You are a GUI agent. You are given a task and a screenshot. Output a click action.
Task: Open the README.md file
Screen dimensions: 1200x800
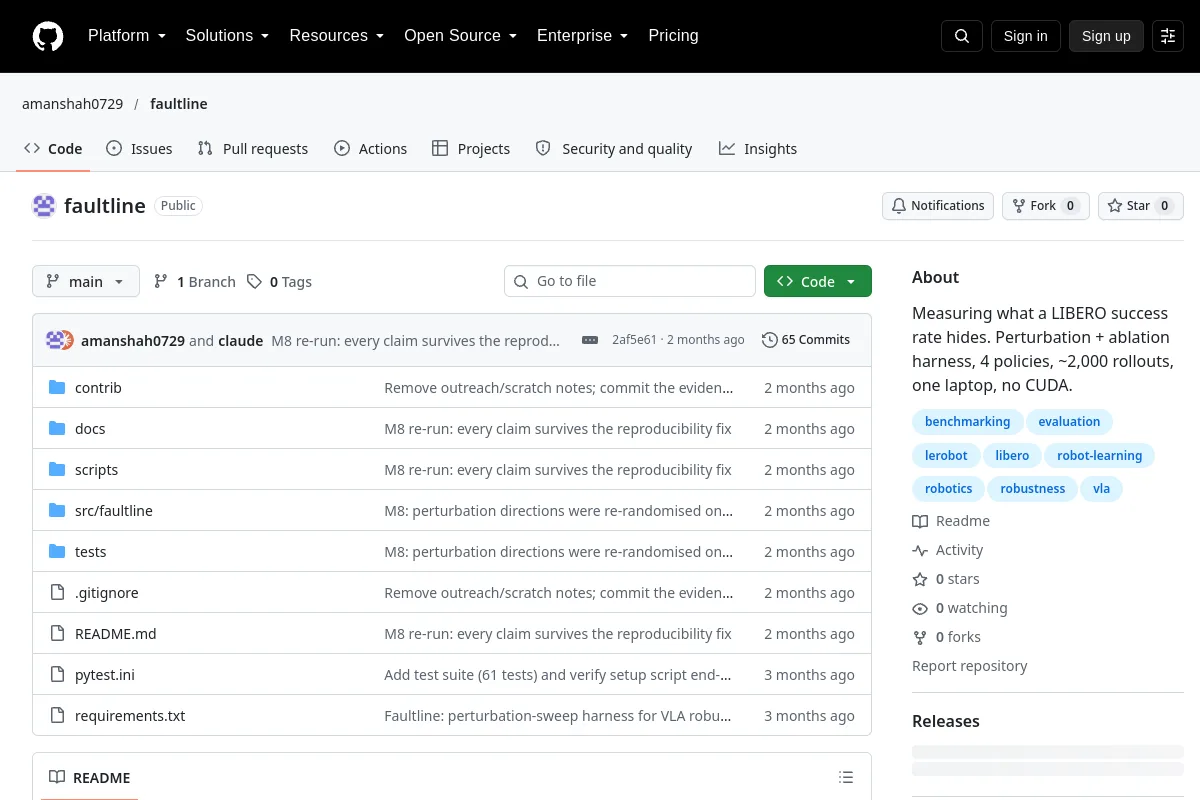[116, 634]
